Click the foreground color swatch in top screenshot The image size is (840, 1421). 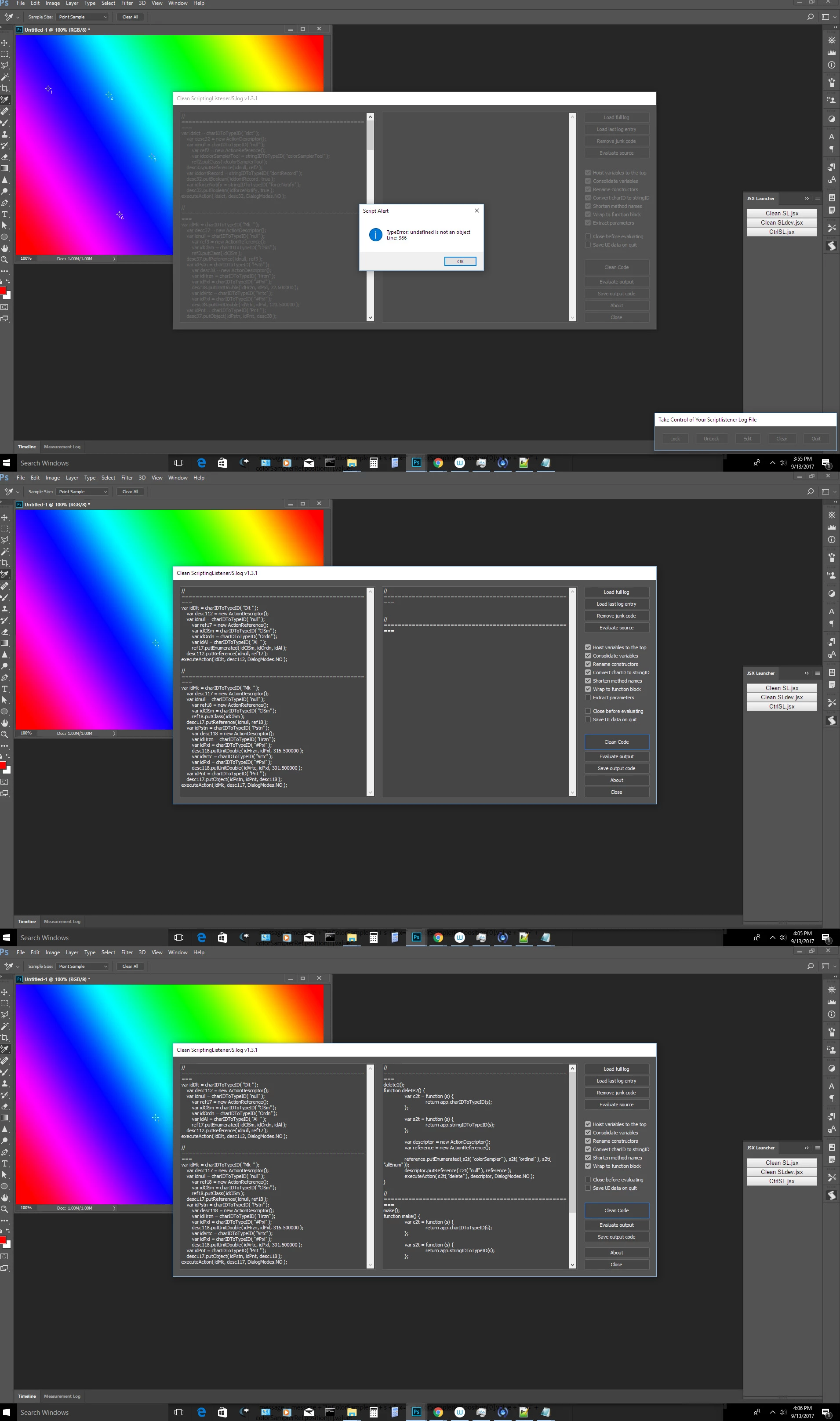3,291
